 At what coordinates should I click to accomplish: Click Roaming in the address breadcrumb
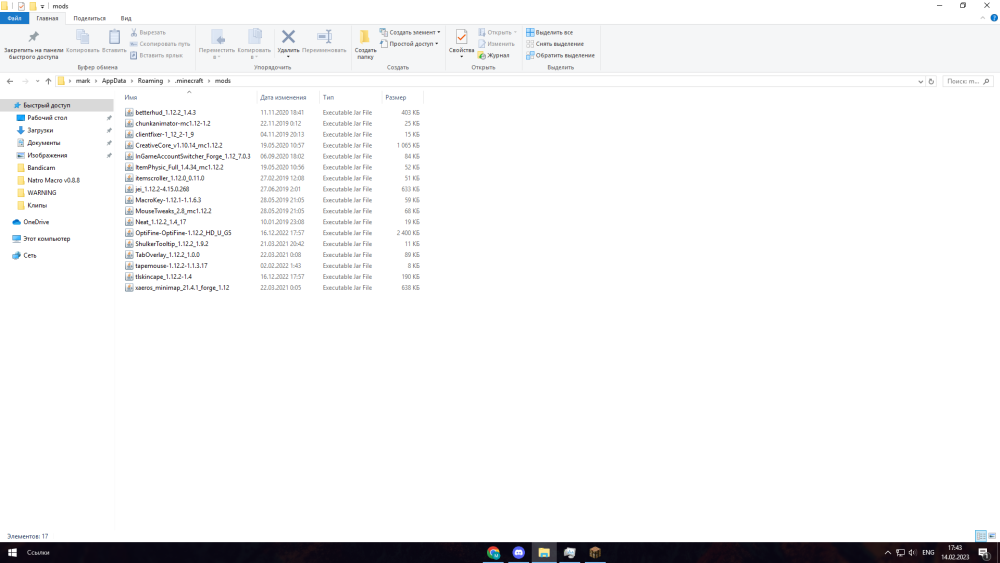[150, 81]
